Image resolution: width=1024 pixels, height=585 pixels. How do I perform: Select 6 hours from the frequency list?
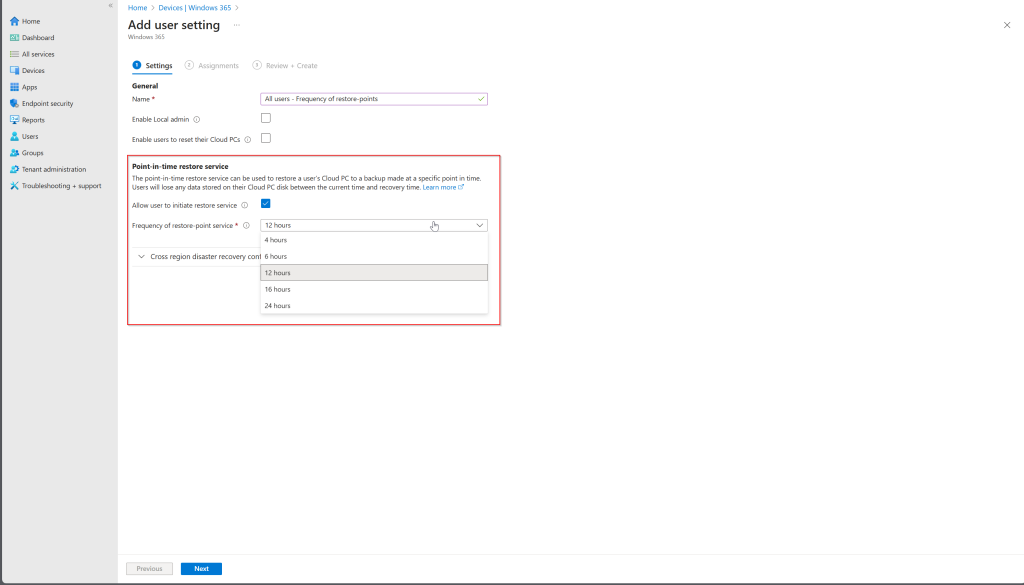pos(374,257)
